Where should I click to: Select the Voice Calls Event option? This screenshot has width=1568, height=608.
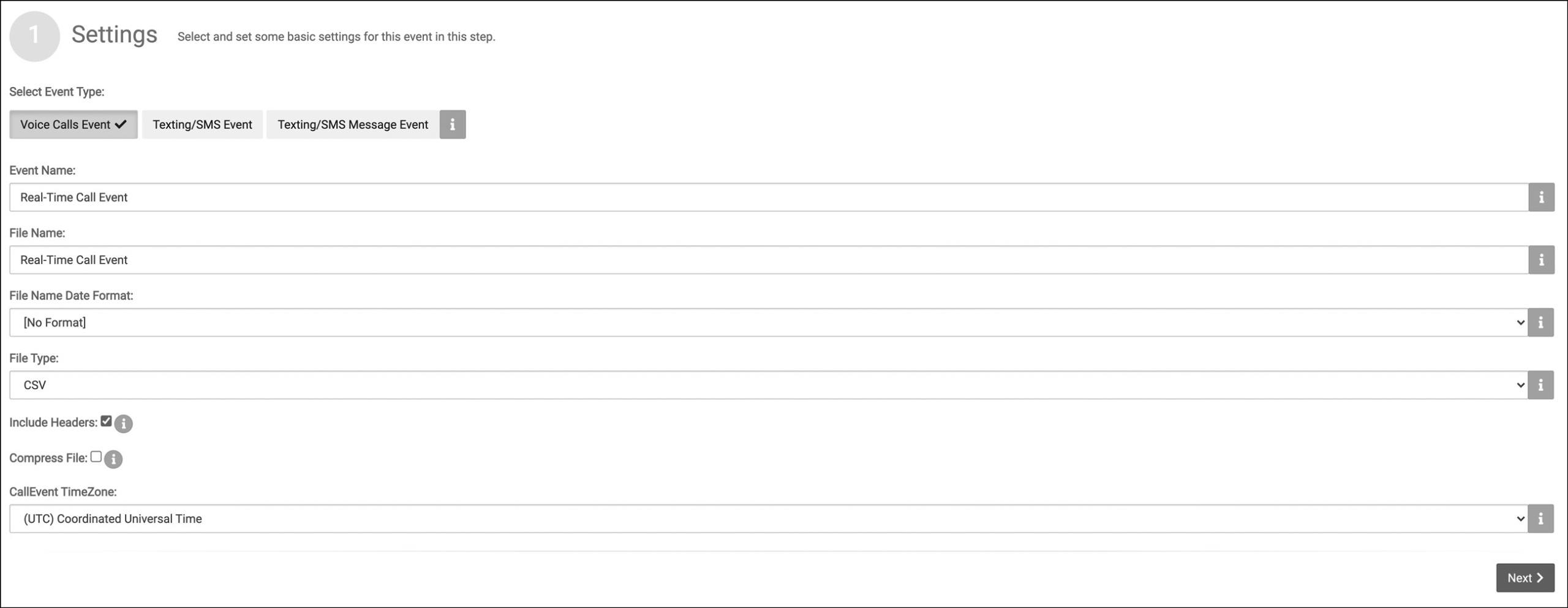(73, 124)
